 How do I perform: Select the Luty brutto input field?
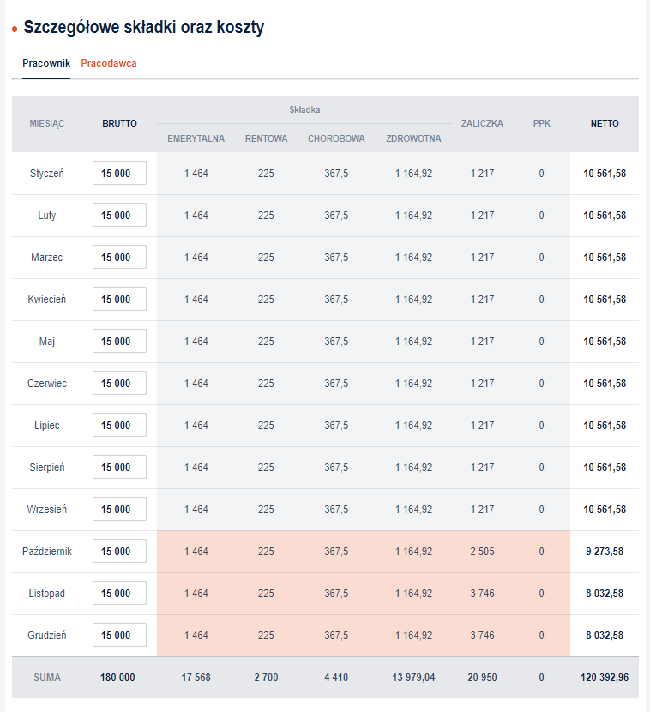pyautogui.click(x=120, y=215)
